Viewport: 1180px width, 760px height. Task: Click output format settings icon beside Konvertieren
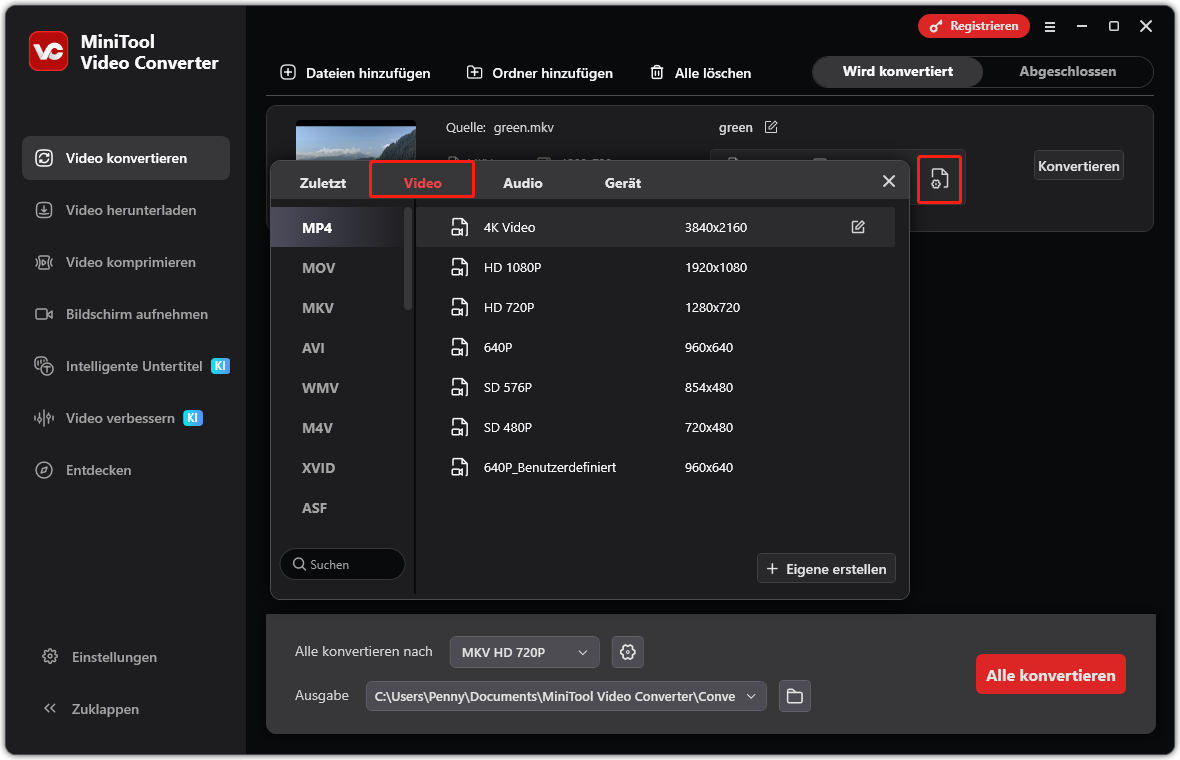(x=939, y=179)
